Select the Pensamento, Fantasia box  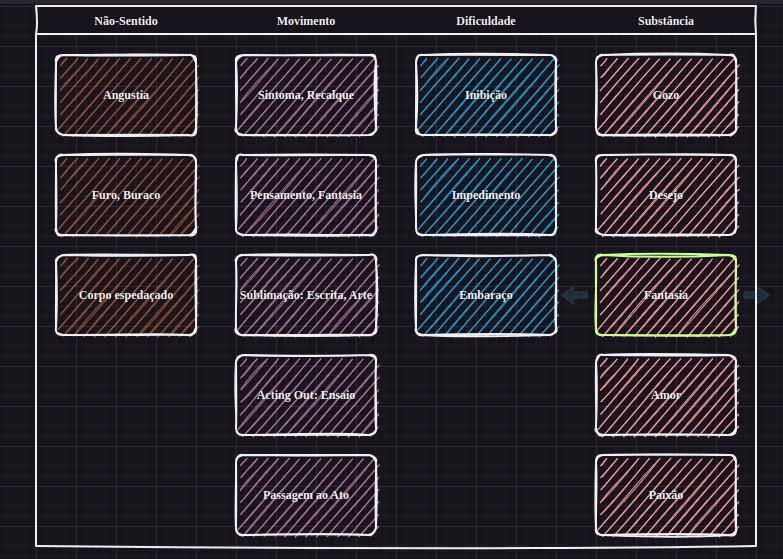306,195
